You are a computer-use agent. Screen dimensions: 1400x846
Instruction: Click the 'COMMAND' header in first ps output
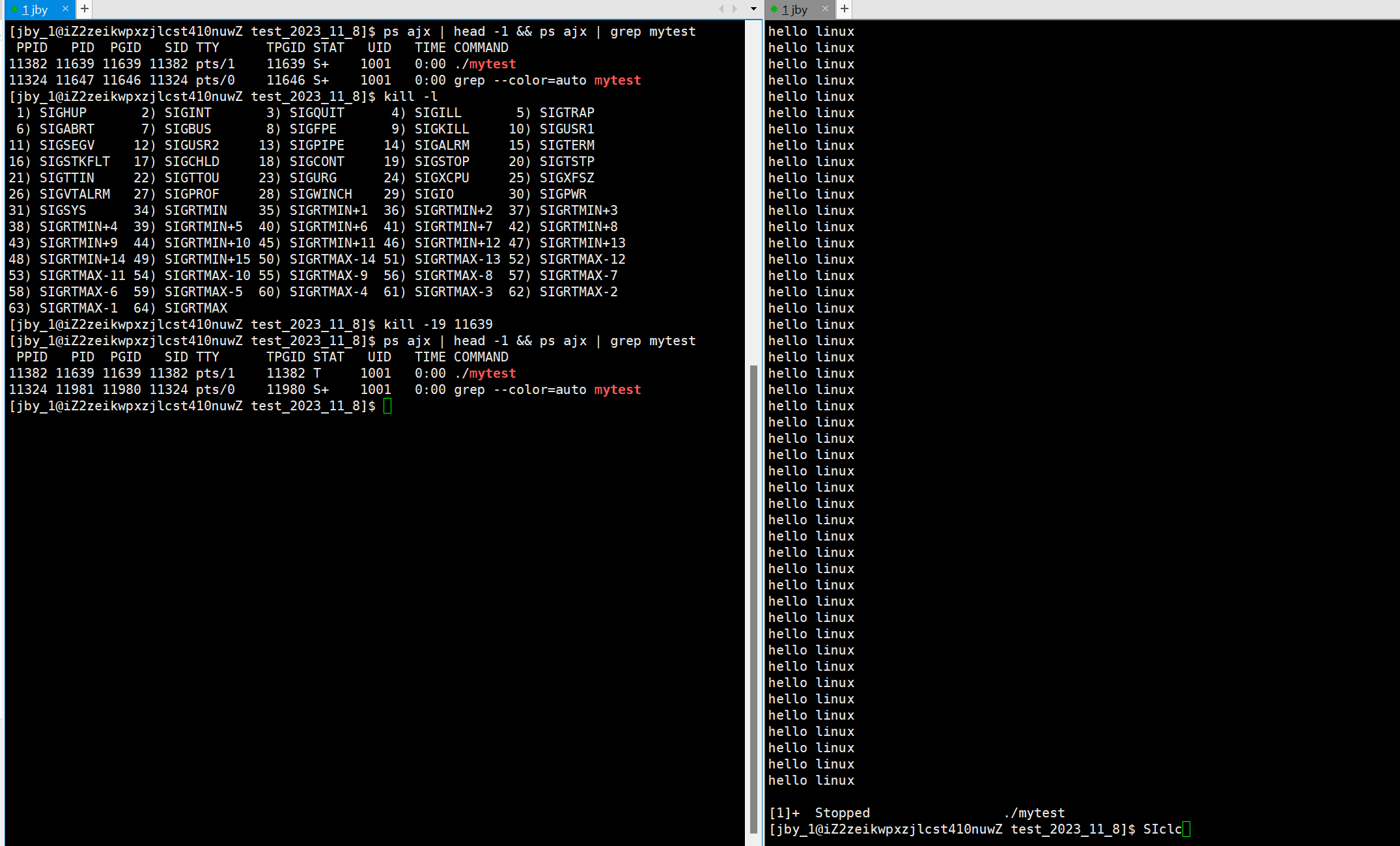(x=481, y=48)
